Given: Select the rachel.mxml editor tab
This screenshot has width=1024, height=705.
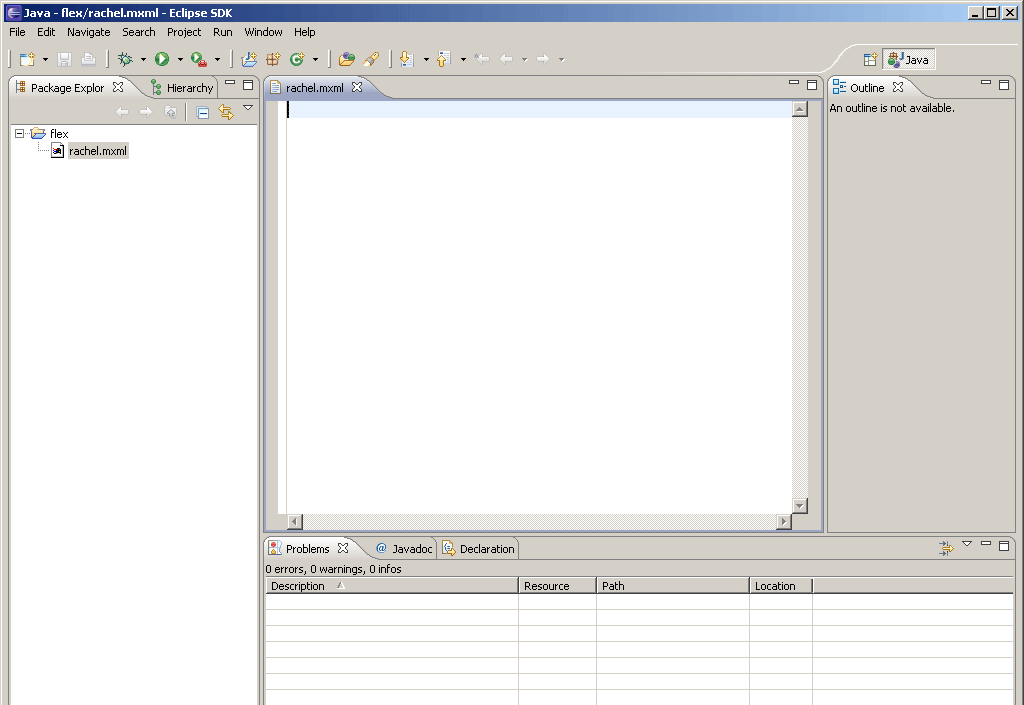Looking at the screenshot, I should [314, 87].
